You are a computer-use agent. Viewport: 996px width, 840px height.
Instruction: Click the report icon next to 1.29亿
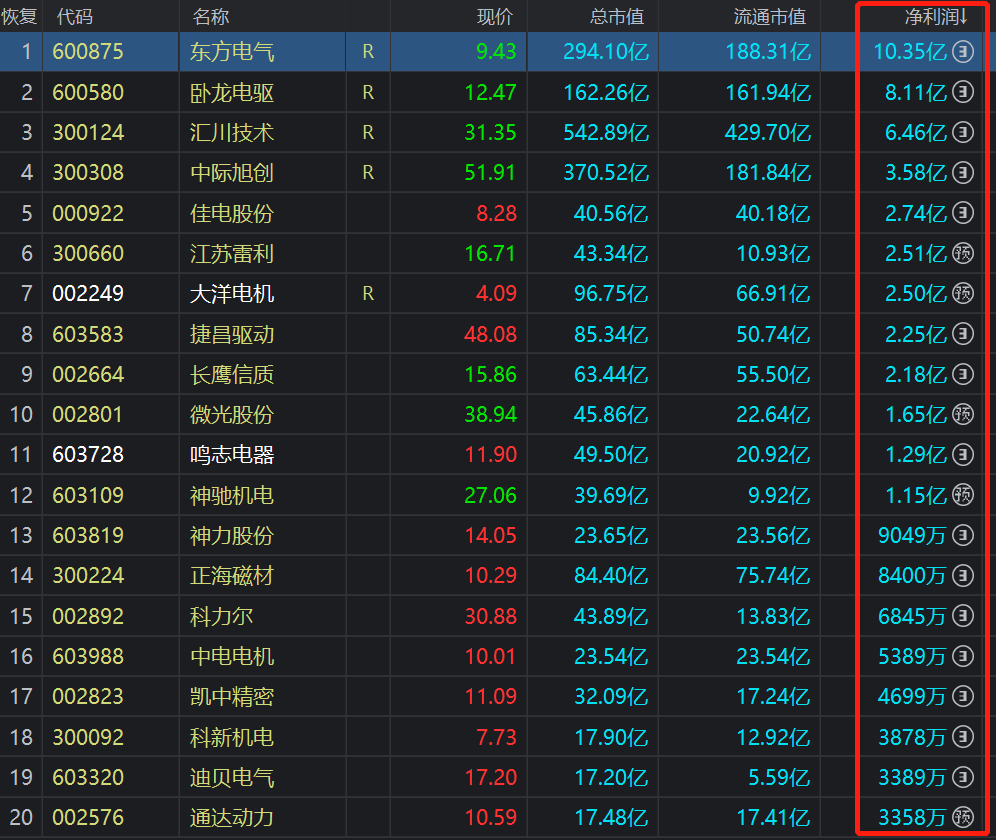[x=963, y=454]
